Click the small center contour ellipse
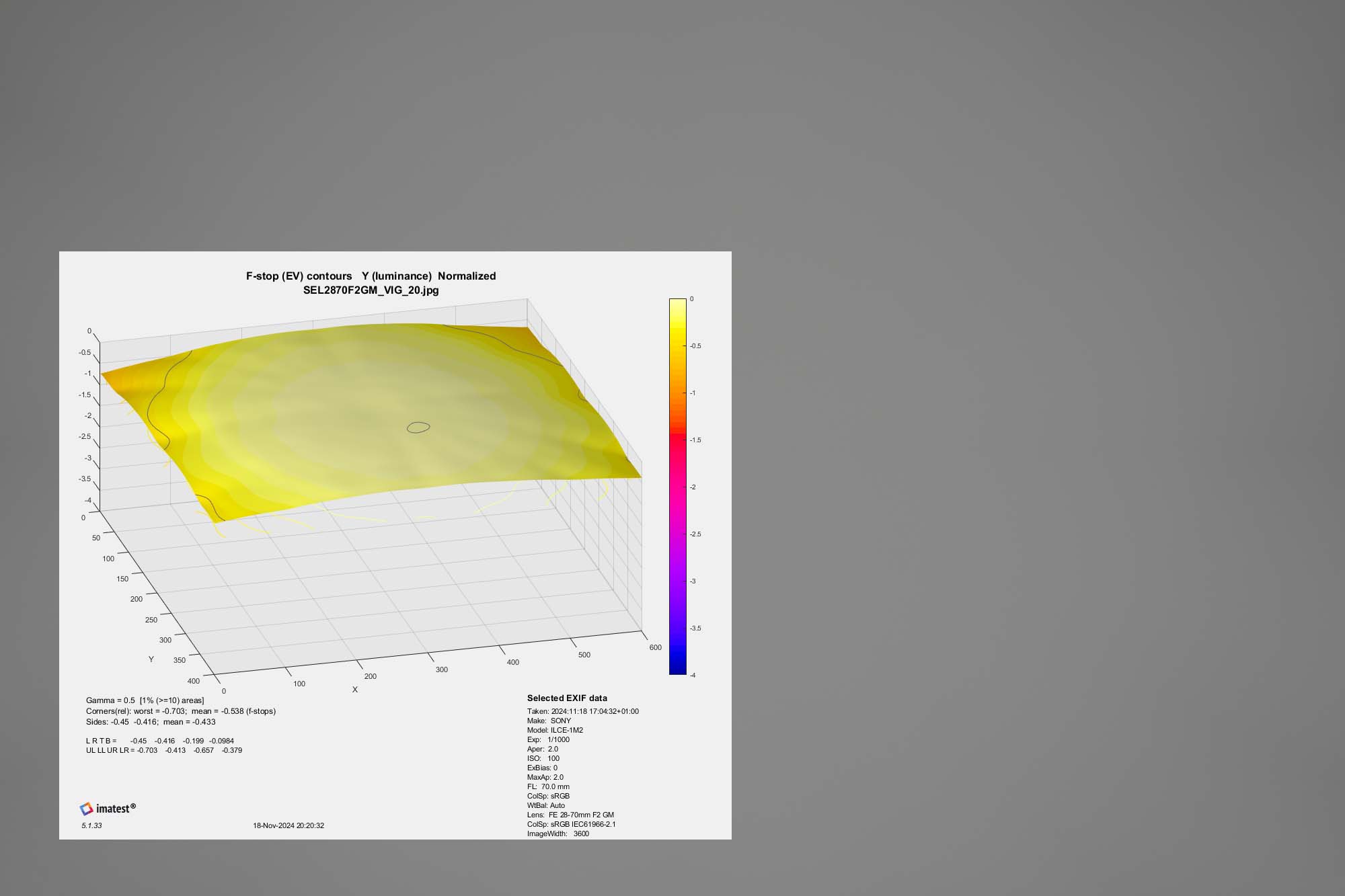The width and height of the screenshot is (1345, 896). 418,427
